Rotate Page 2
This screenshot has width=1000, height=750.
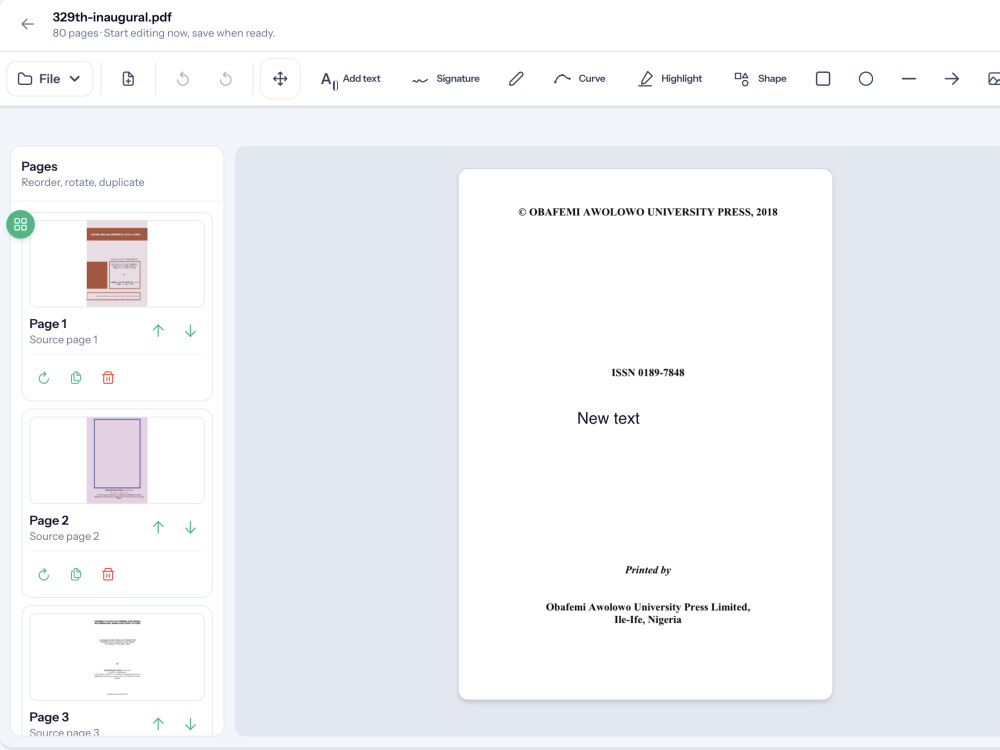(43, 575)
